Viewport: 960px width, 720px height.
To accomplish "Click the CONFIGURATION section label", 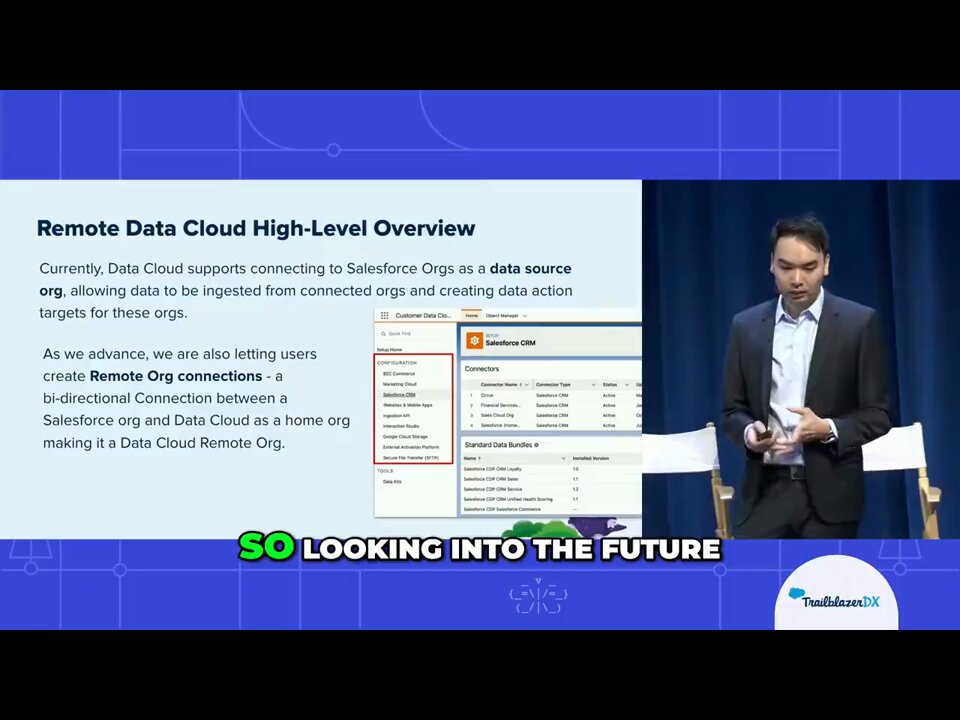I will point(397,362).
